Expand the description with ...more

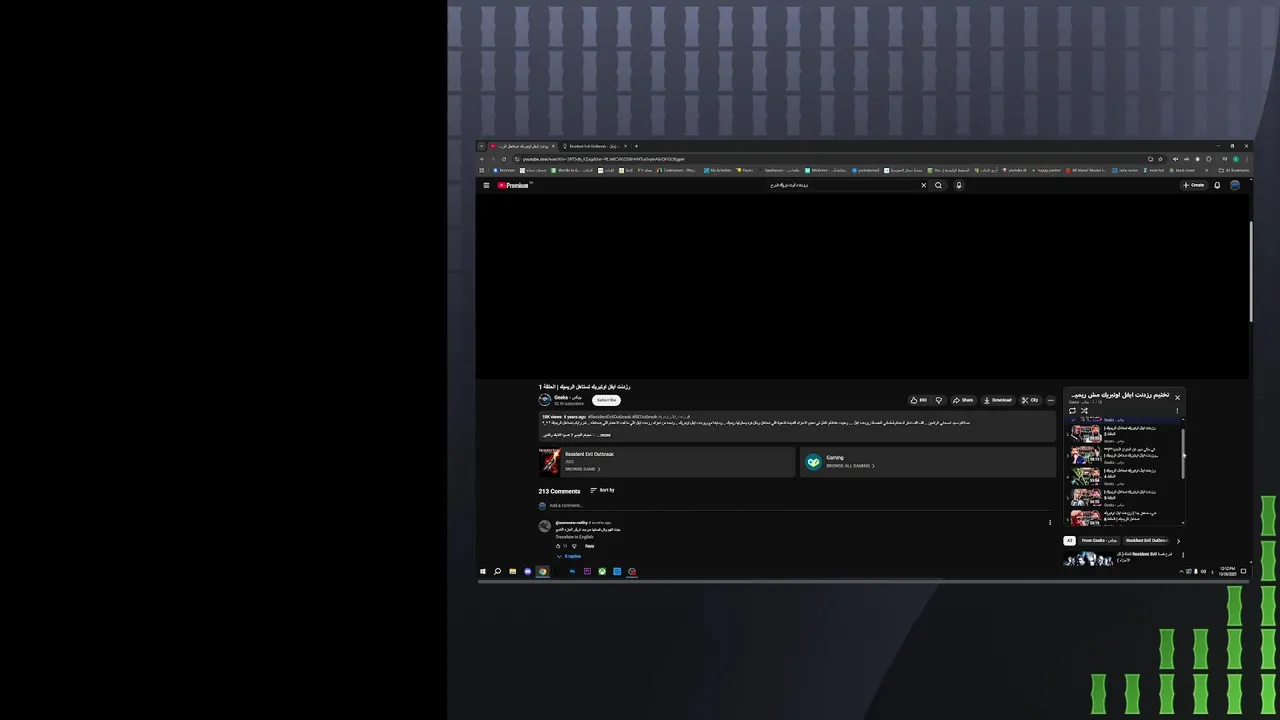pyautogui.click(x=602, y=435)
